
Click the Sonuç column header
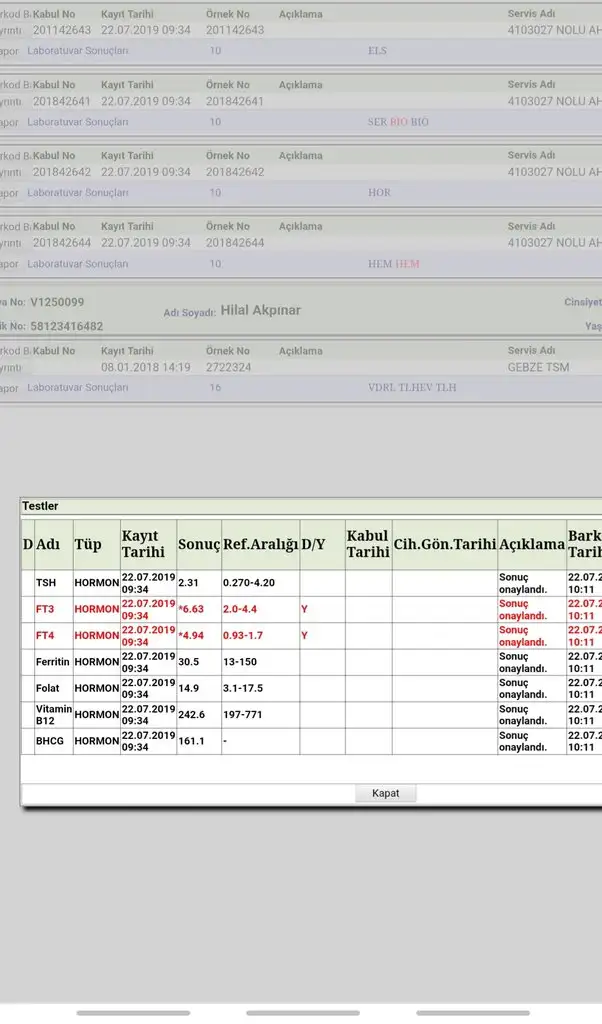(x=198, y=544)
